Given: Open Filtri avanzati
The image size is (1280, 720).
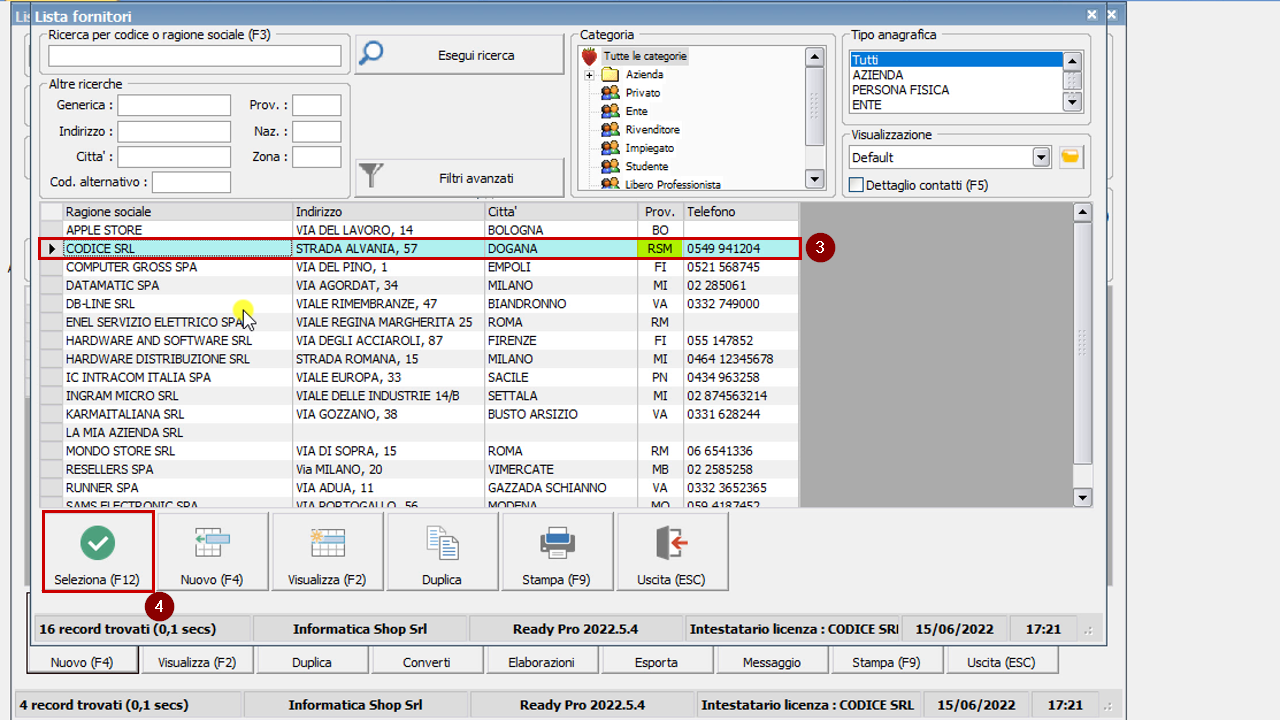Looking at the screenshot, I should [460, 178].
